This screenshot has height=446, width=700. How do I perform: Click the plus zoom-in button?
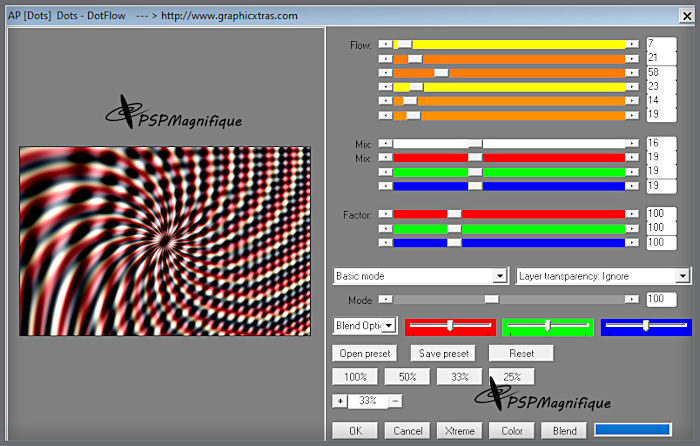click(340, 401)
